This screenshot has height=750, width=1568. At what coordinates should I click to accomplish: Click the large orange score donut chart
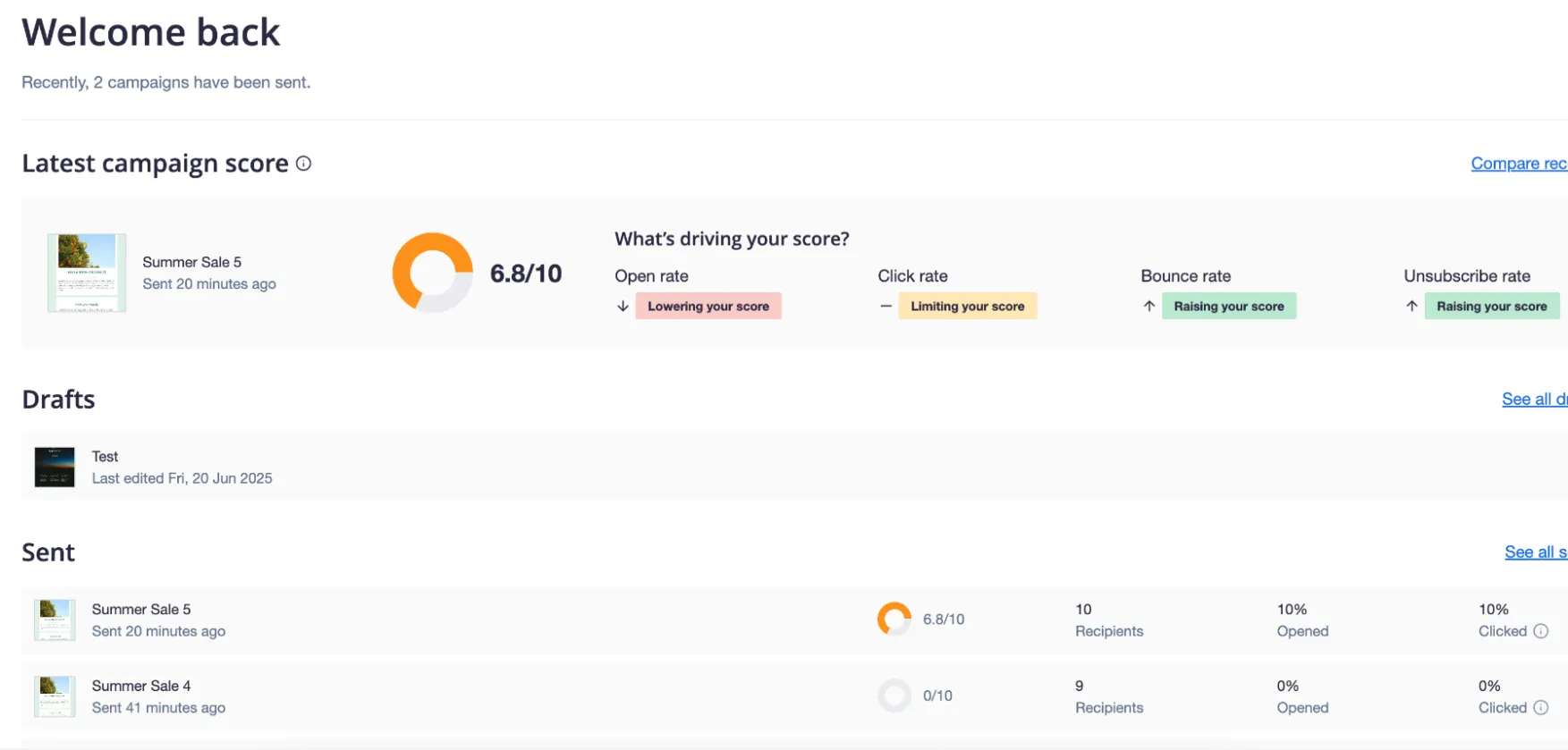coord(432,273)
